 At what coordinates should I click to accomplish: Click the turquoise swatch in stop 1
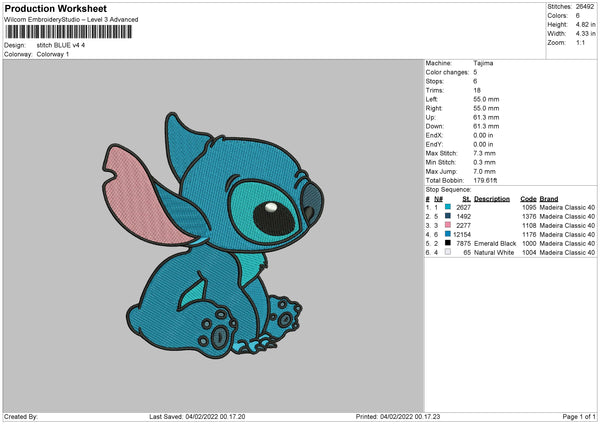click(448, 207)
